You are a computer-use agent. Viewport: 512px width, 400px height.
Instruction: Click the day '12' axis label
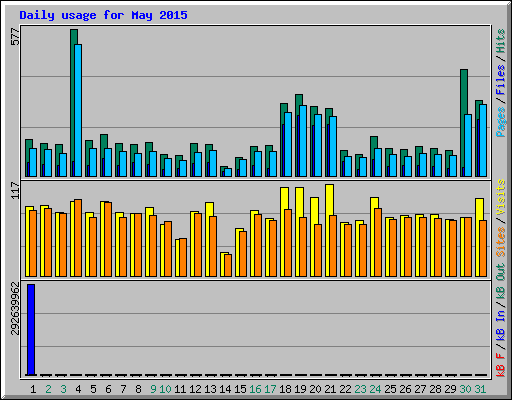(195, 389)
